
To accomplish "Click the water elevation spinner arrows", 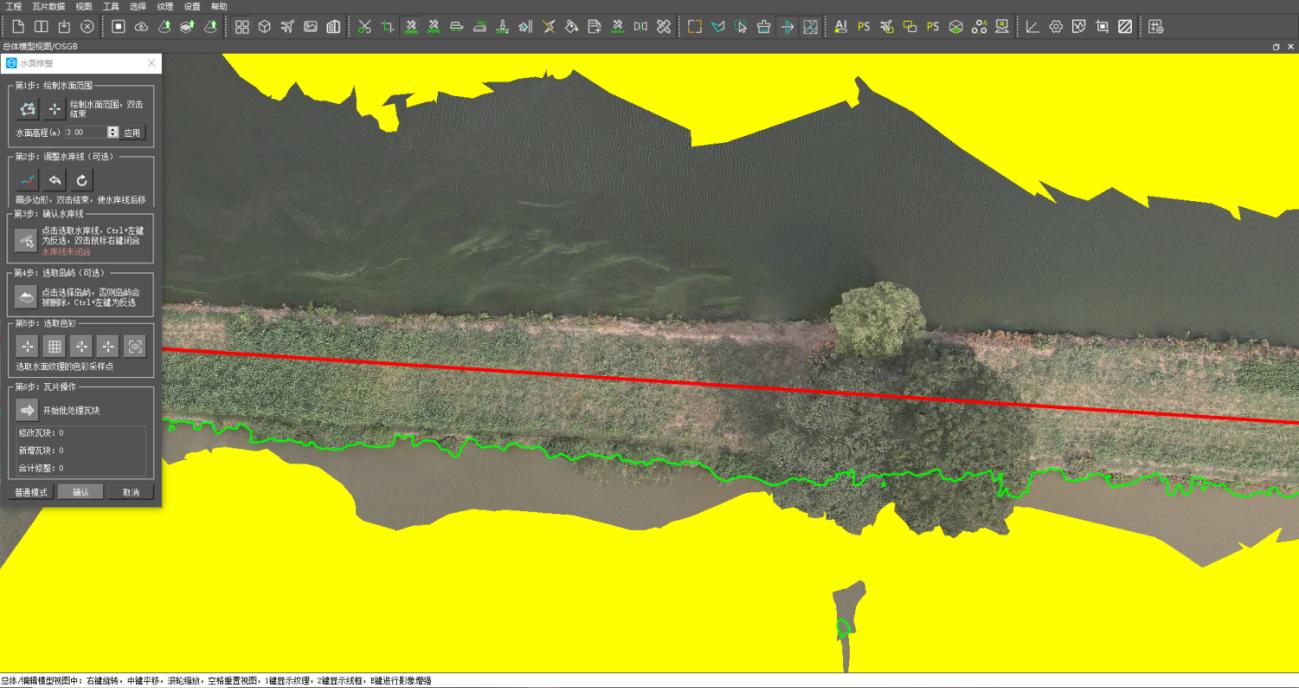I will (x=112, y=132).
